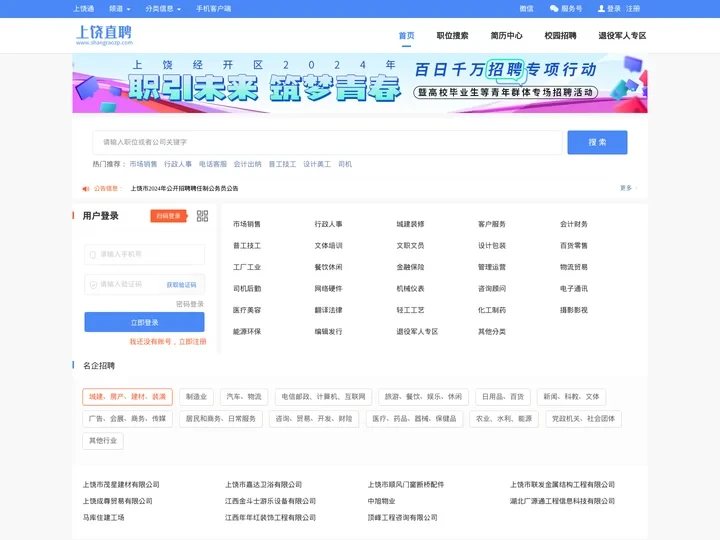720x540 pixels.
Task: Go to the 首页 navigation tab
Action: click(x=406, y=35)
